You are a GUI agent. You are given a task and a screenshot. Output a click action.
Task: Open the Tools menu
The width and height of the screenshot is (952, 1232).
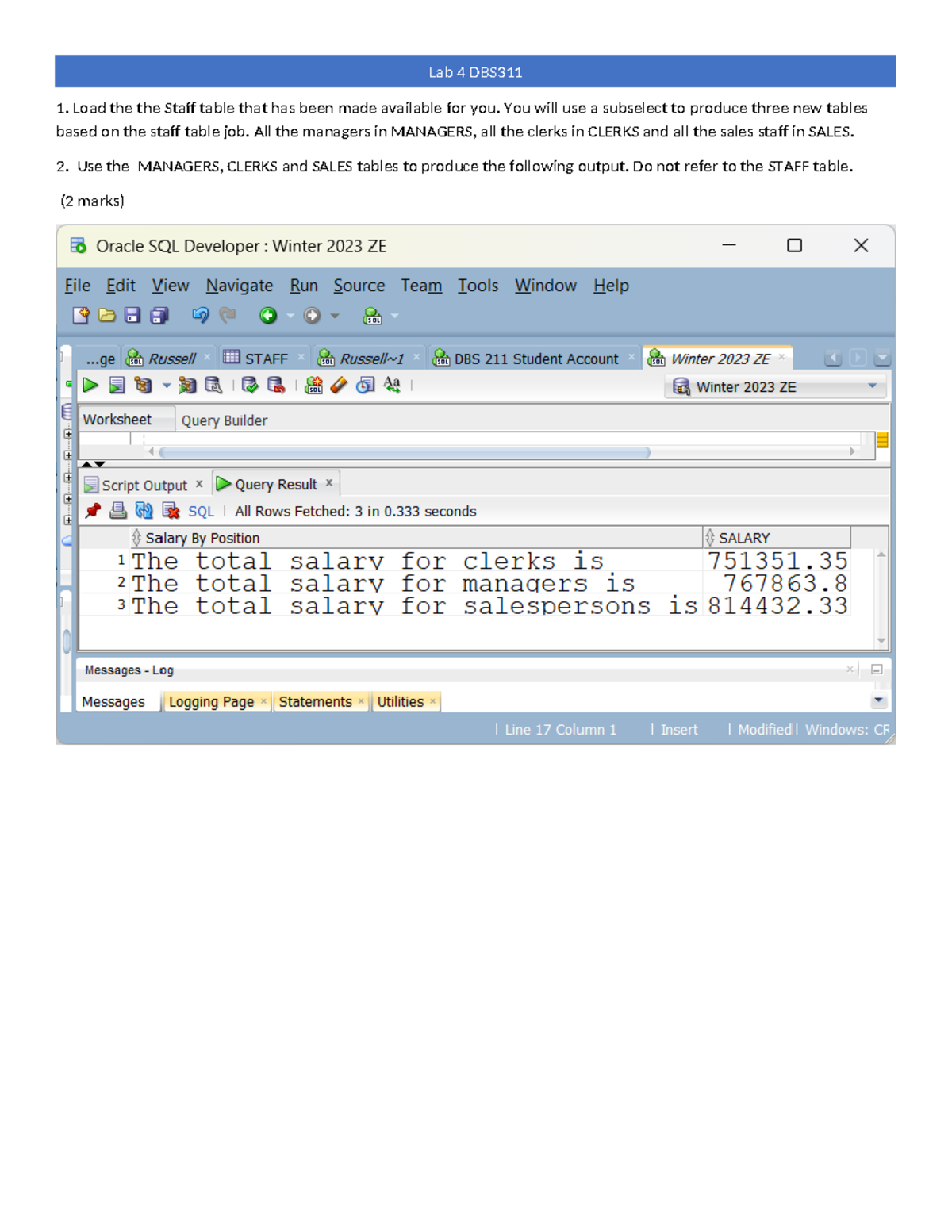point(478,286)
